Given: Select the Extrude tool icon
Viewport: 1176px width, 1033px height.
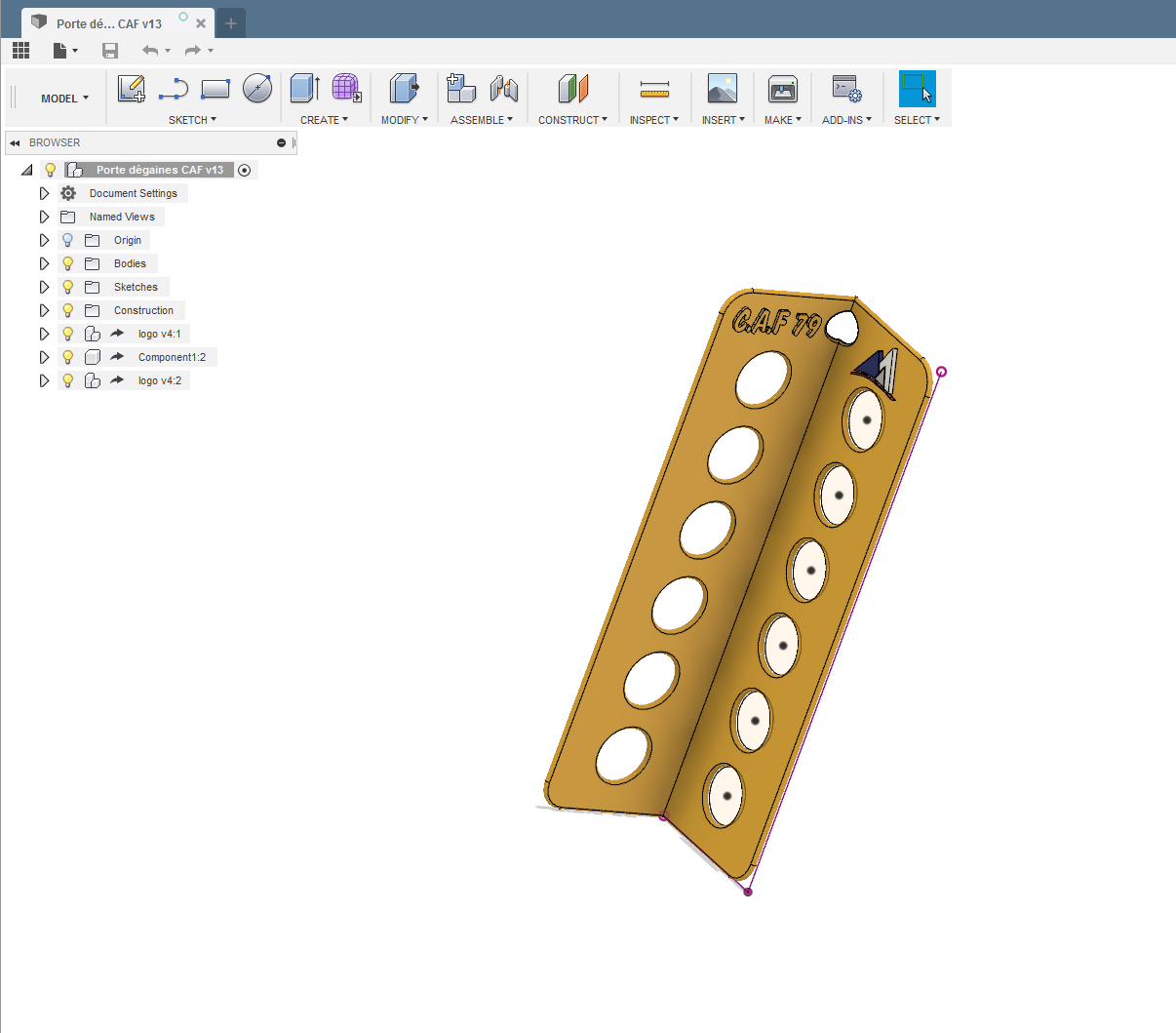Looking at the screenshot, I should pyautogui.click(x=304, y=89).
